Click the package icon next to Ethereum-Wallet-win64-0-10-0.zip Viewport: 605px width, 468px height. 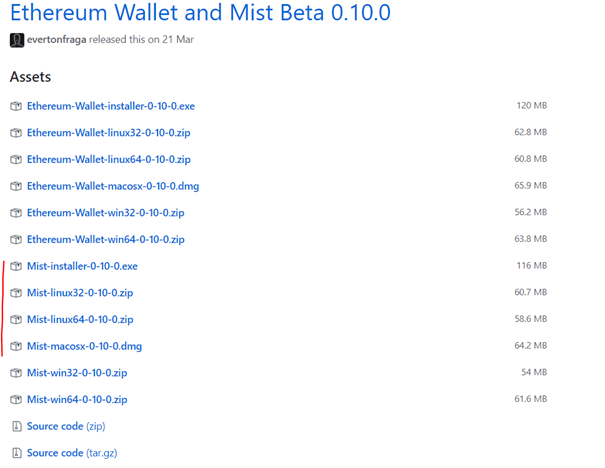(16, 239)
